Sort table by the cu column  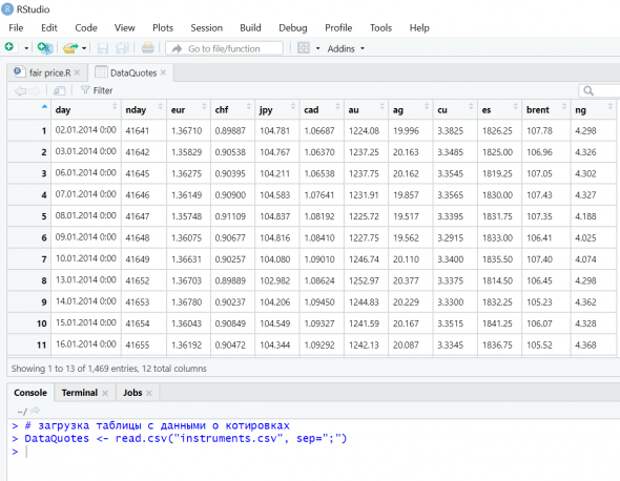(455, 110)
